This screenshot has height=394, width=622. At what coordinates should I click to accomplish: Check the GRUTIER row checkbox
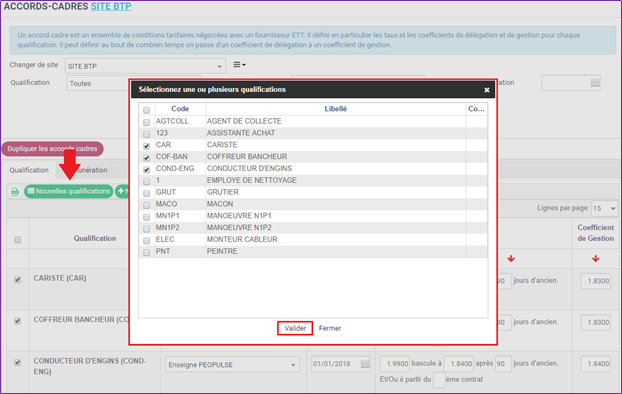tap(147, 193)
